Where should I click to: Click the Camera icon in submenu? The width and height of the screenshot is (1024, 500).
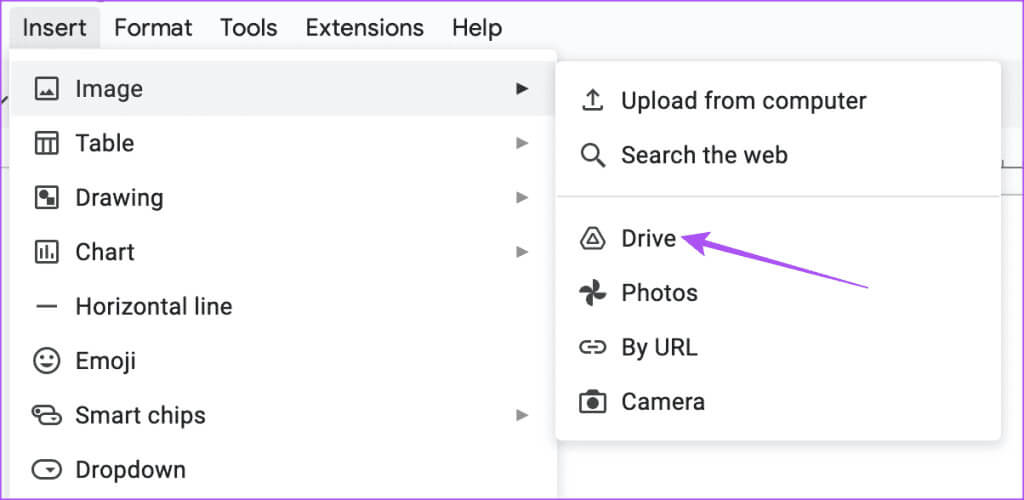click(x=593, y=402)
